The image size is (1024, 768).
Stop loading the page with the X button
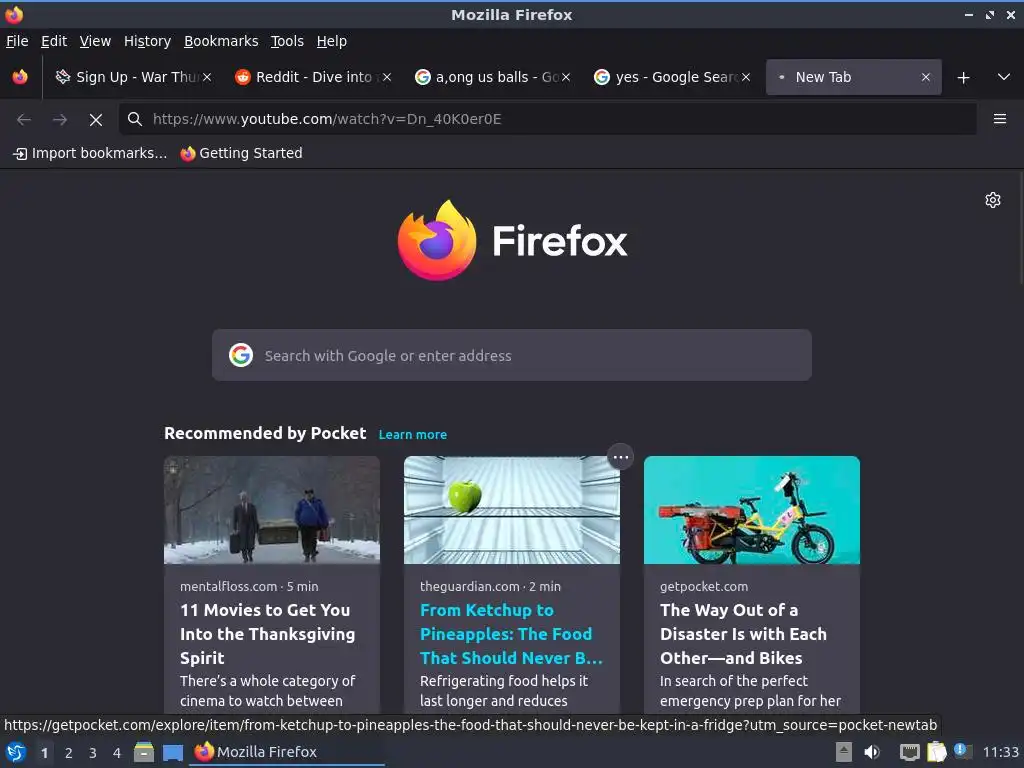(96, 120)
